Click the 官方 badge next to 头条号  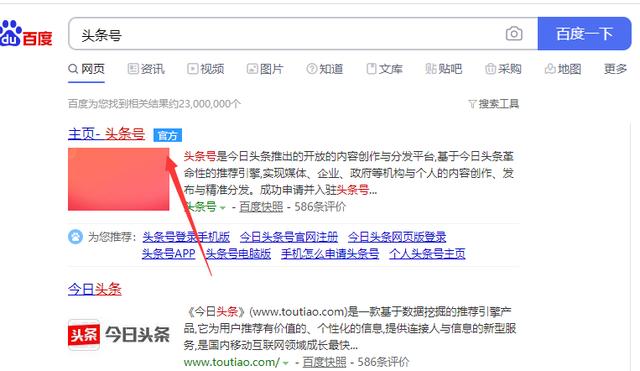pyautogui.click(x=168, y=135)
